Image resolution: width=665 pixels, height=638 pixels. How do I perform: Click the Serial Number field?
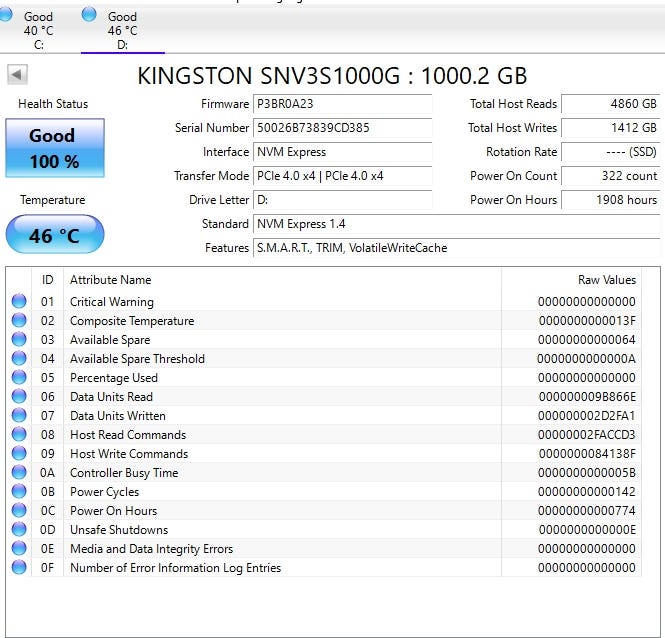[x=343, y=128]
